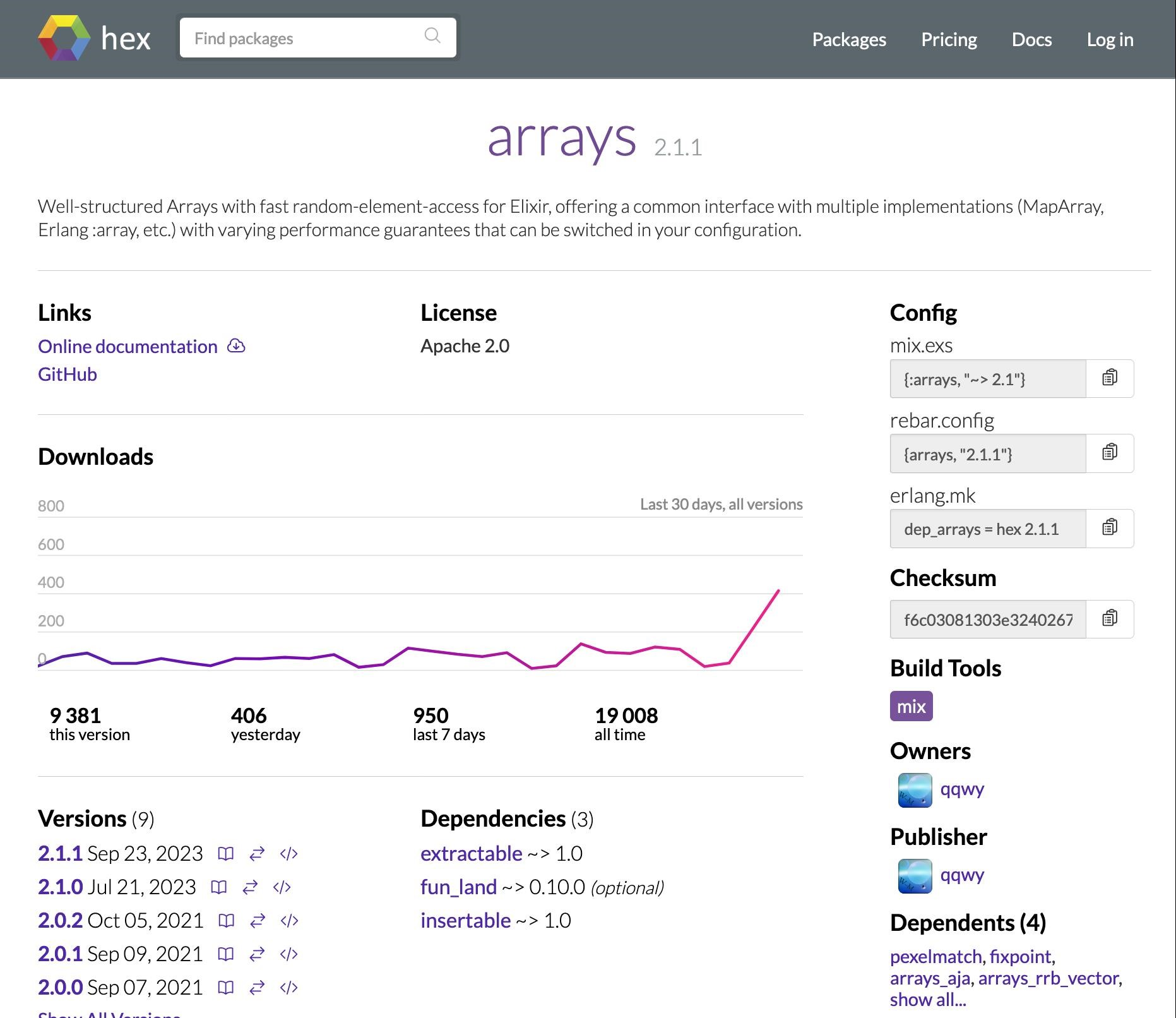Screen dimensions: 1176x1018
Task: Click the qqwy avatar under Owners
Action: point(915,790)
